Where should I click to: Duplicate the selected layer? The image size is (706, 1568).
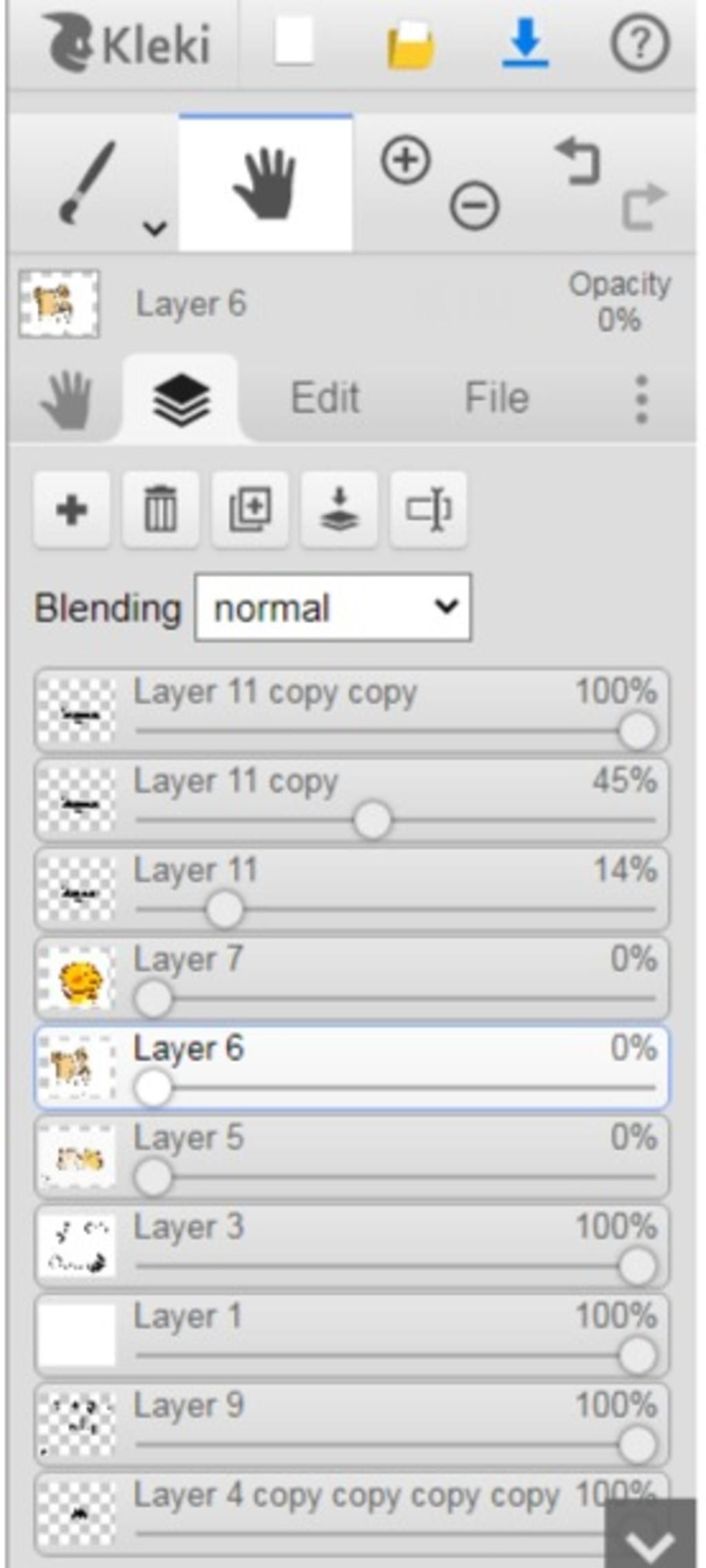pos(250,510)
